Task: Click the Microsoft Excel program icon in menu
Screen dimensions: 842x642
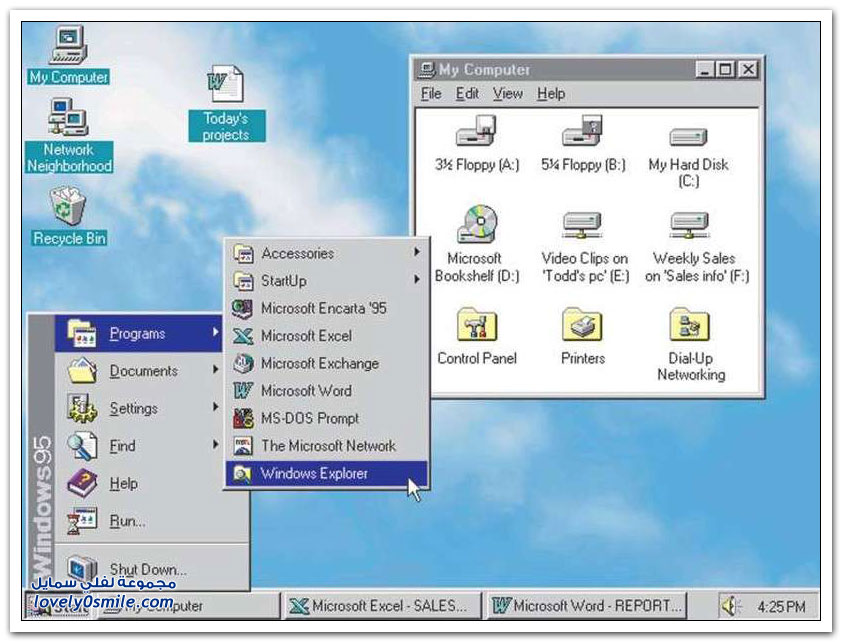Action: [243, 336]
